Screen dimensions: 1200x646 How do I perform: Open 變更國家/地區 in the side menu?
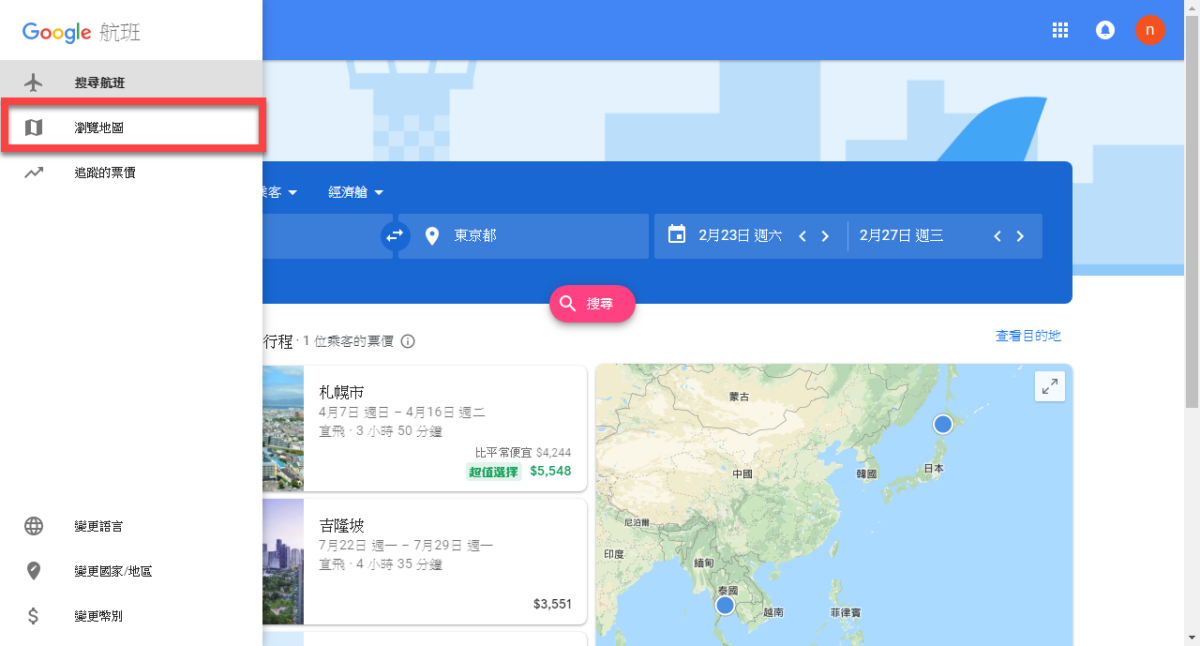click(x=131, y=571)
